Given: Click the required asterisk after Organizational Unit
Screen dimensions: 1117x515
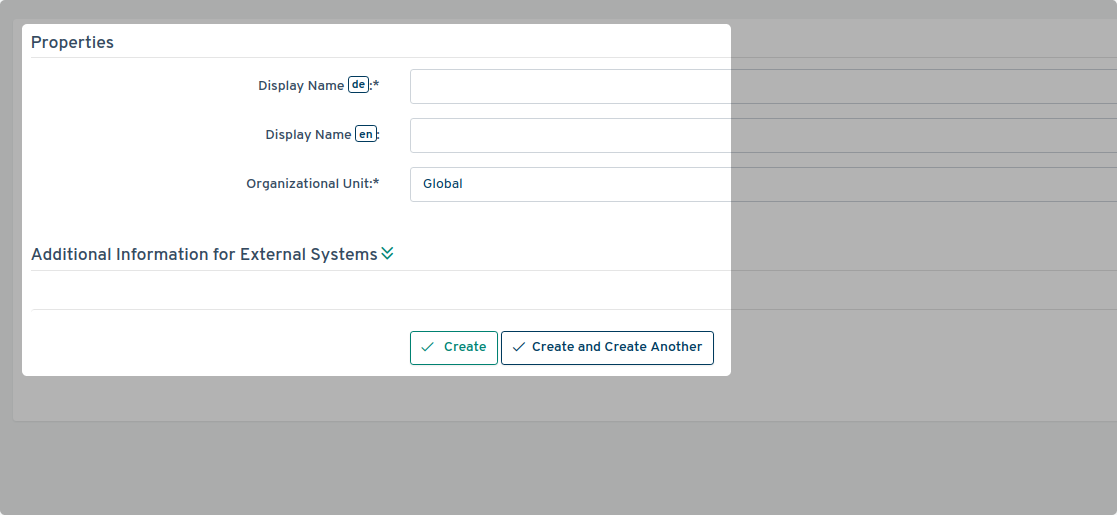Looking at the screenshot, I should click(x=376, y=184).
